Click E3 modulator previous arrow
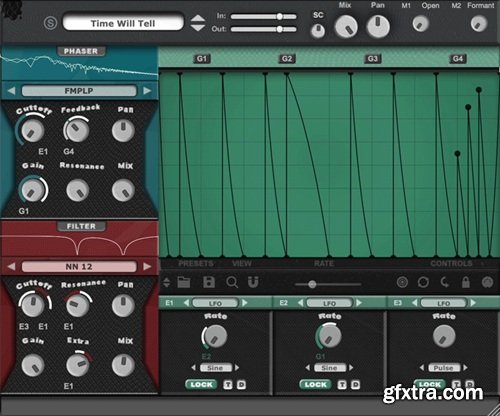Screen dimensions: 500x416 point(414,303)
